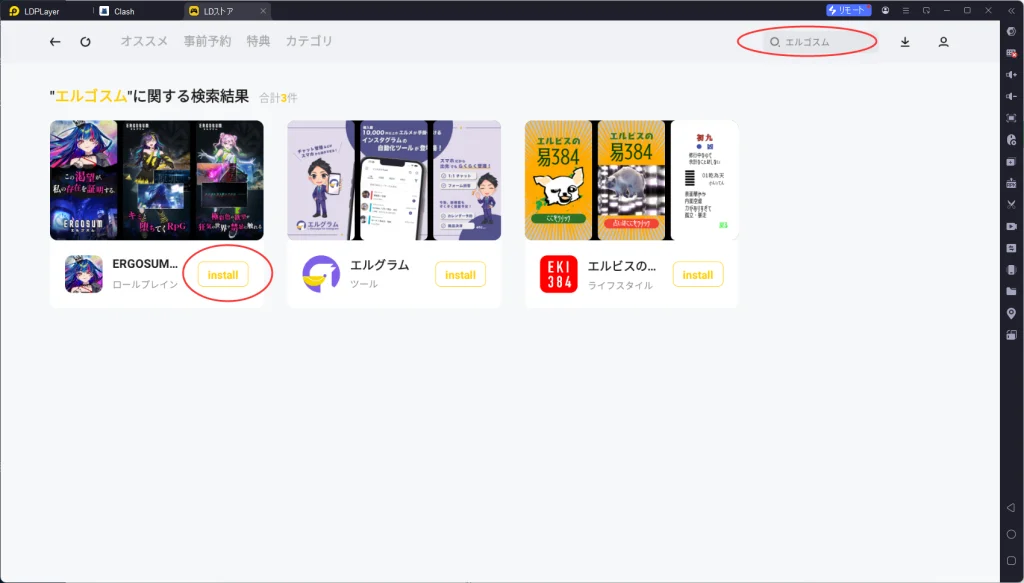Install the エルグラム app
Viewport: 1024px width, 583px height.
click(x=460, y=275)
